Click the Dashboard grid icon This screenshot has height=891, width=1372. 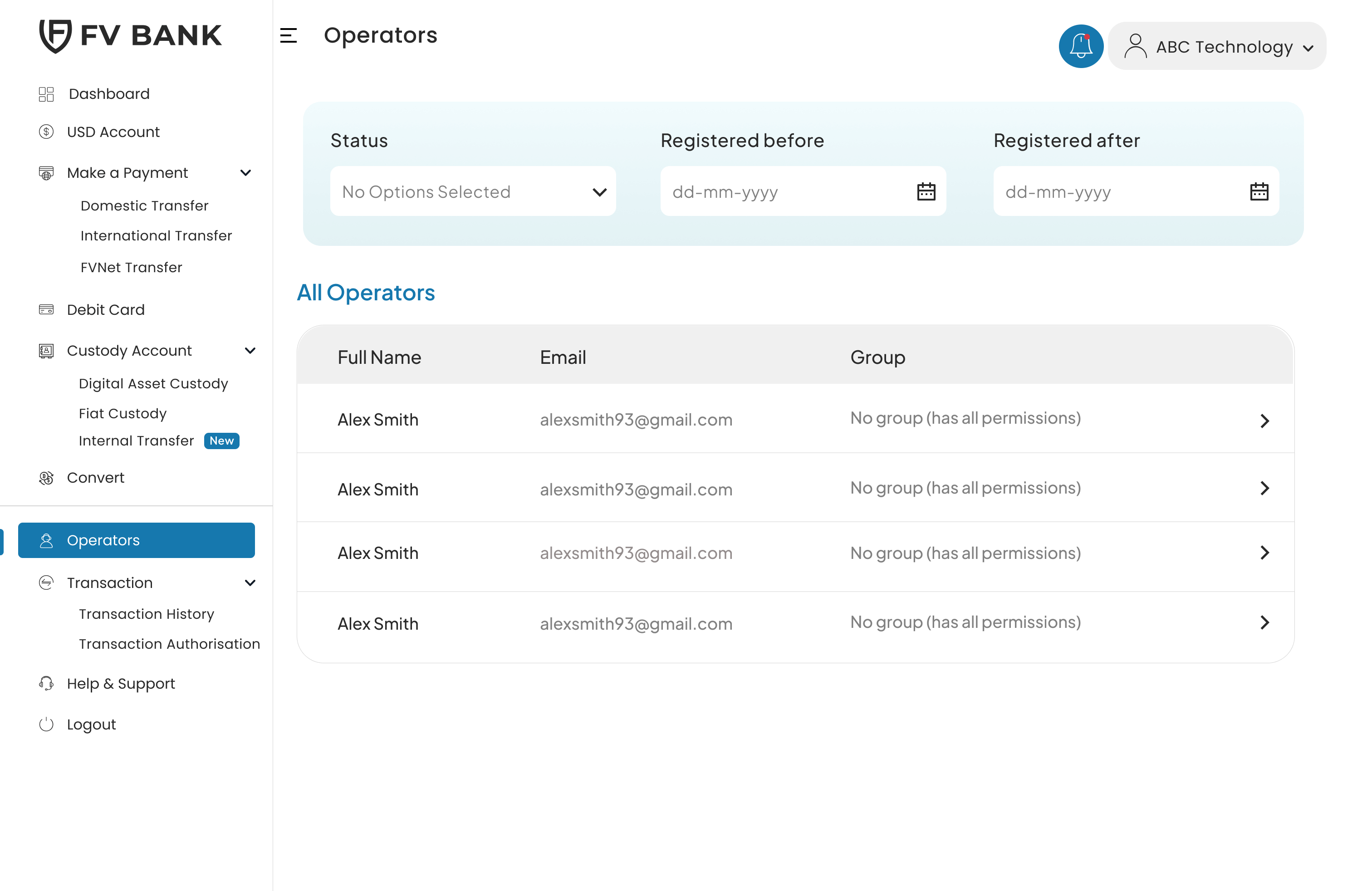46,94
